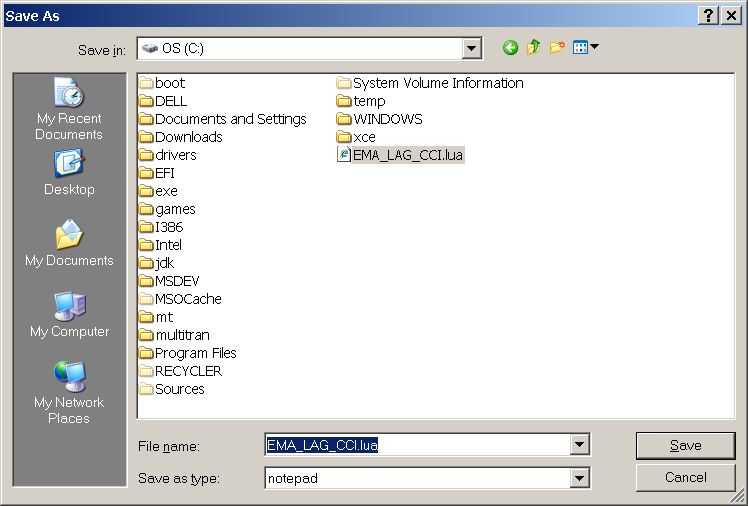Viewport: 748px width, 506px height.
Task: Select the DELL folder icon
Action: [x=146, y=101]
